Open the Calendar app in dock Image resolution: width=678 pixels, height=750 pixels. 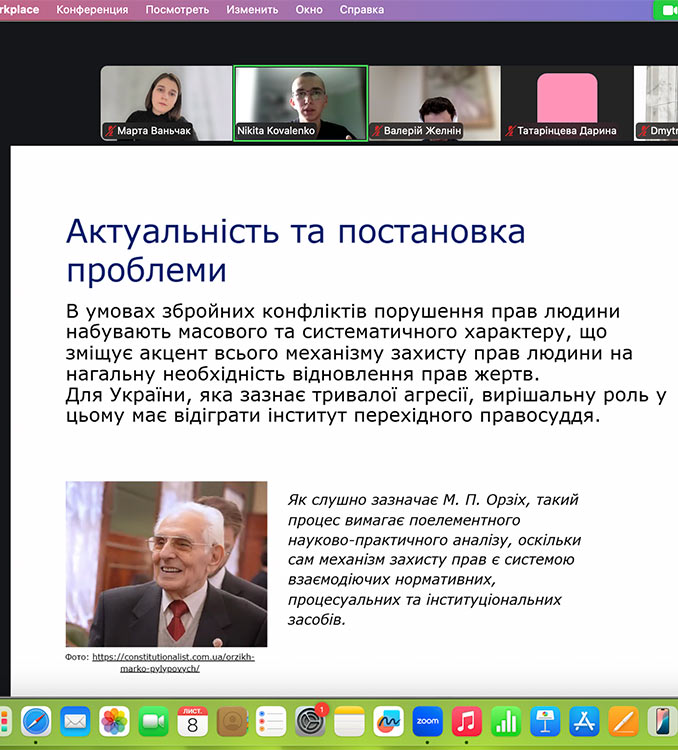coord(192,720)
